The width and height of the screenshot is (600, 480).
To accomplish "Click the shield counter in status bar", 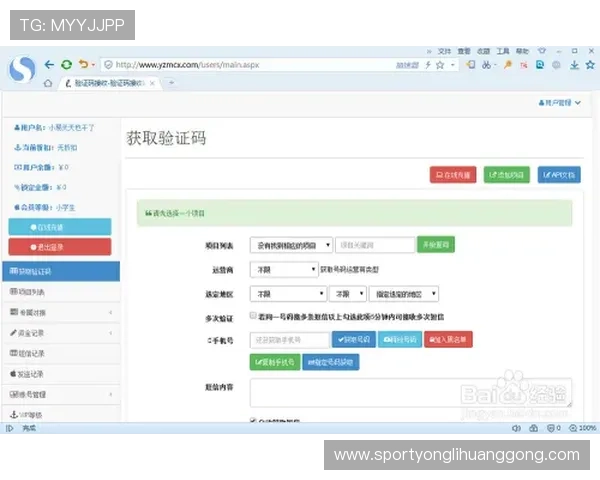I will (554, 428).
